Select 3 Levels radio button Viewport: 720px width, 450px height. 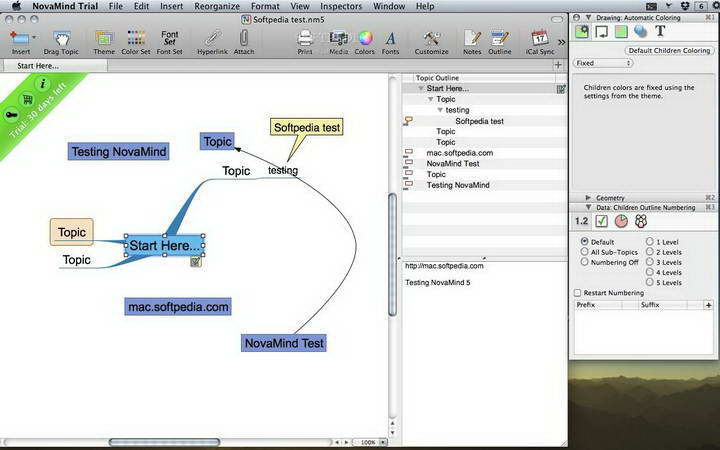[649, 262]
